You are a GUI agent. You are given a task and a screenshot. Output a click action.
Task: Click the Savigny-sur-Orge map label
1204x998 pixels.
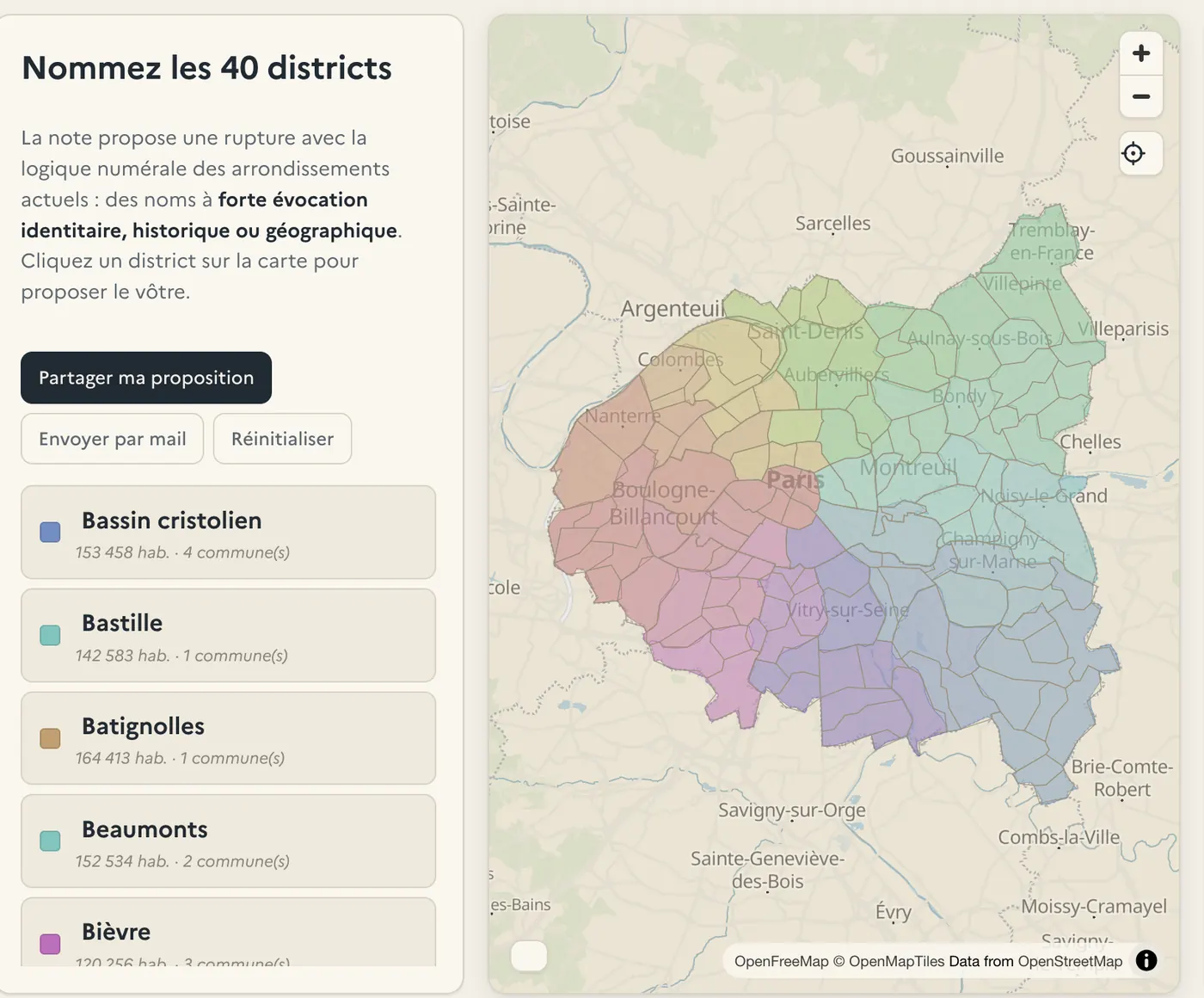(792, 810)
